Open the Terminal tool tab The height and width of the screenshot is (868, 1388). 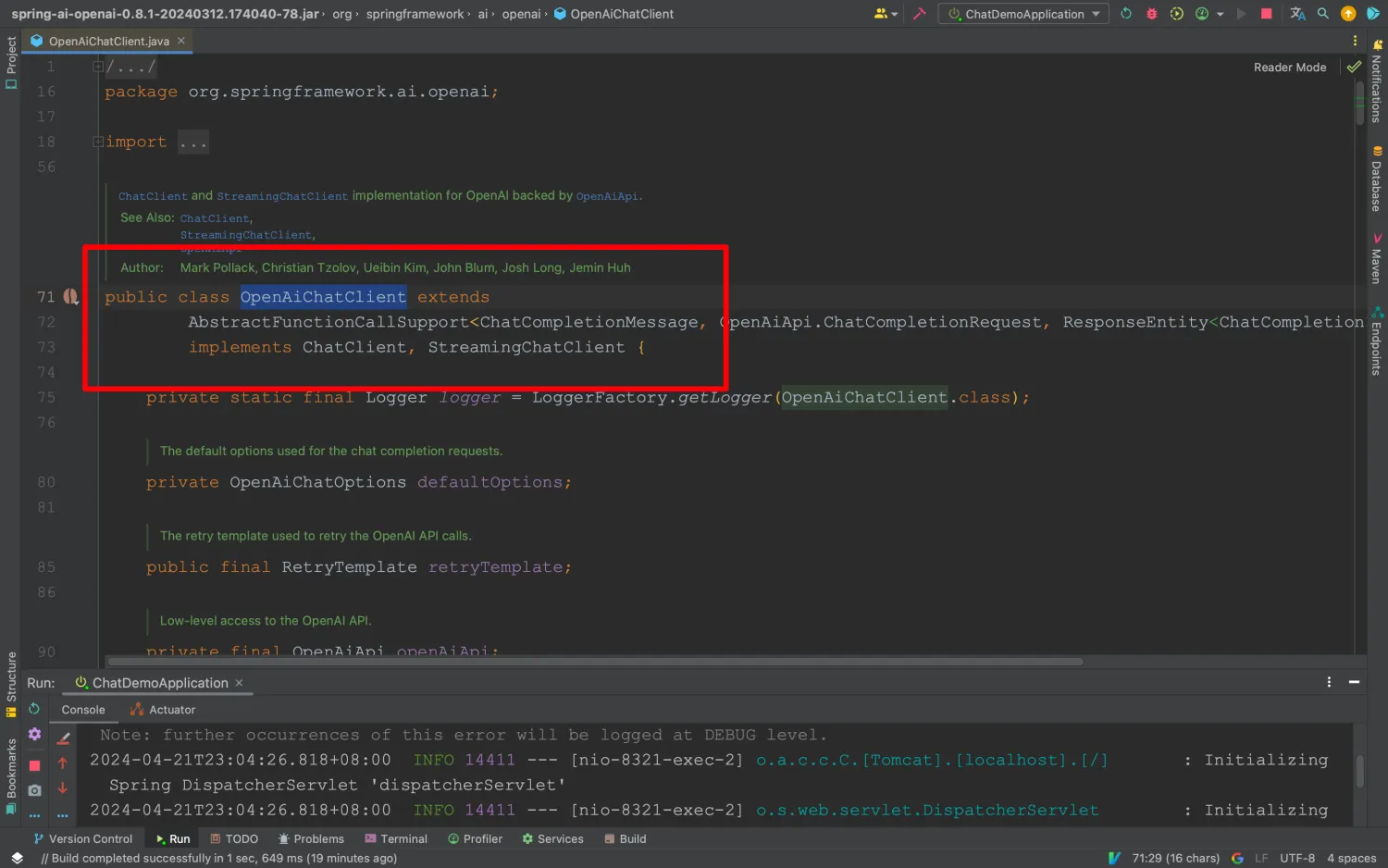pos(396,838)
